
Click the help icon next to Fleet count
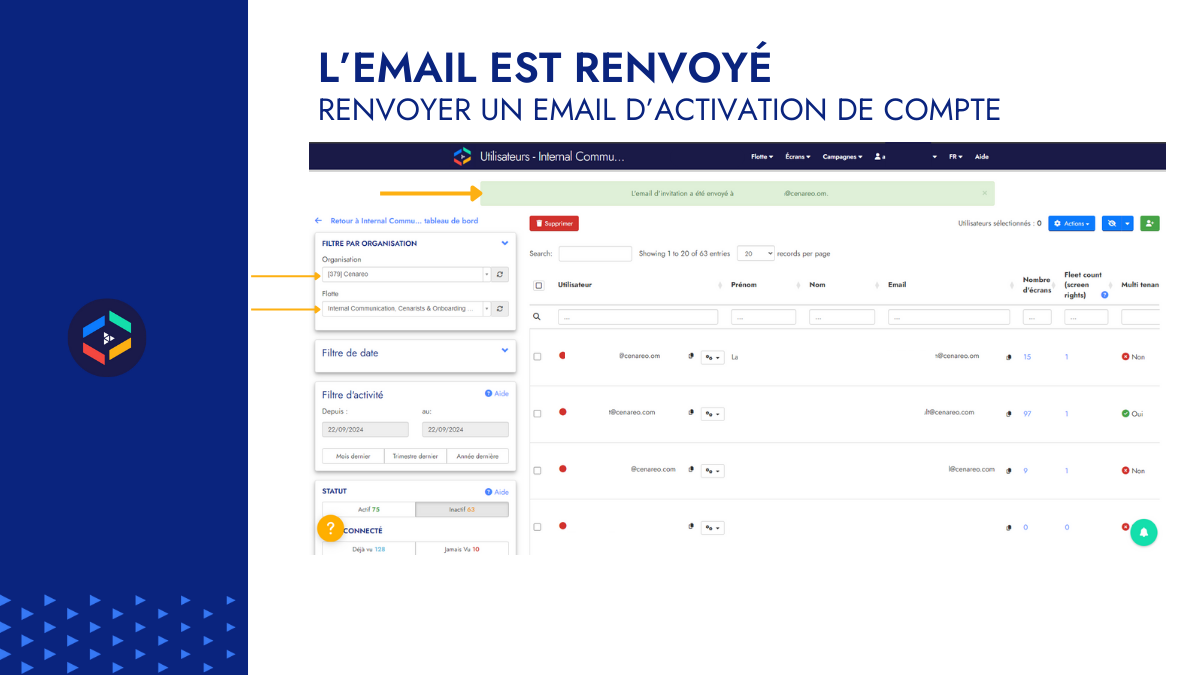[x=1104, y=295]
